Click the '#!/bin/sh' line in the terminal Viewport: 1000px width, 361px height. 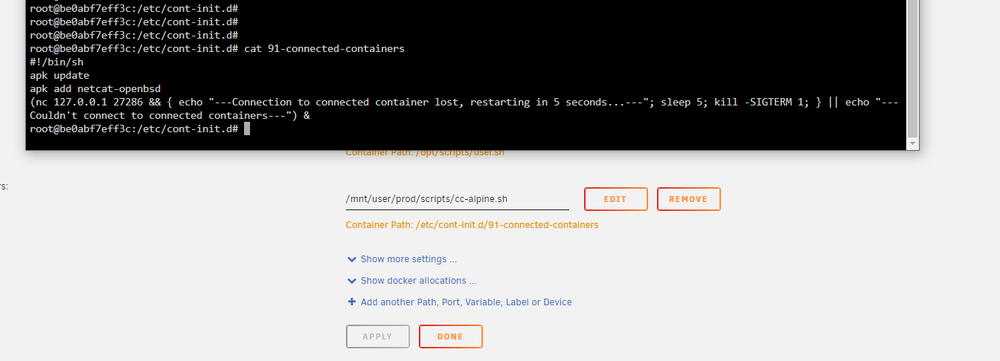click(57, 62)
